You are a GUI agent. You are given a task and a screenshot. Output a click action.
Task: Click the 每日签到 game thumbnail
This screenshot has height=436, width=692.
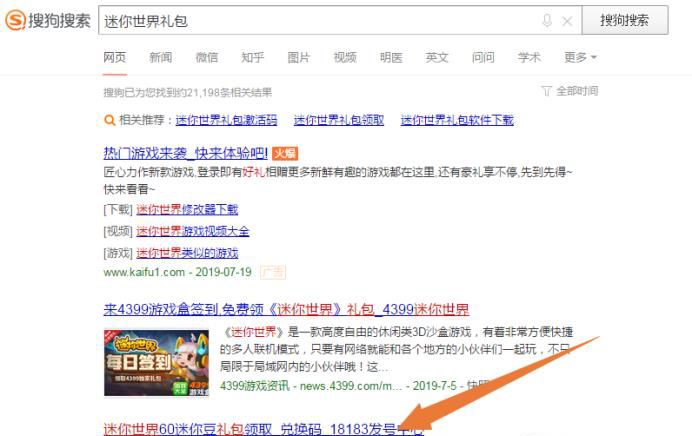[157, 363]
